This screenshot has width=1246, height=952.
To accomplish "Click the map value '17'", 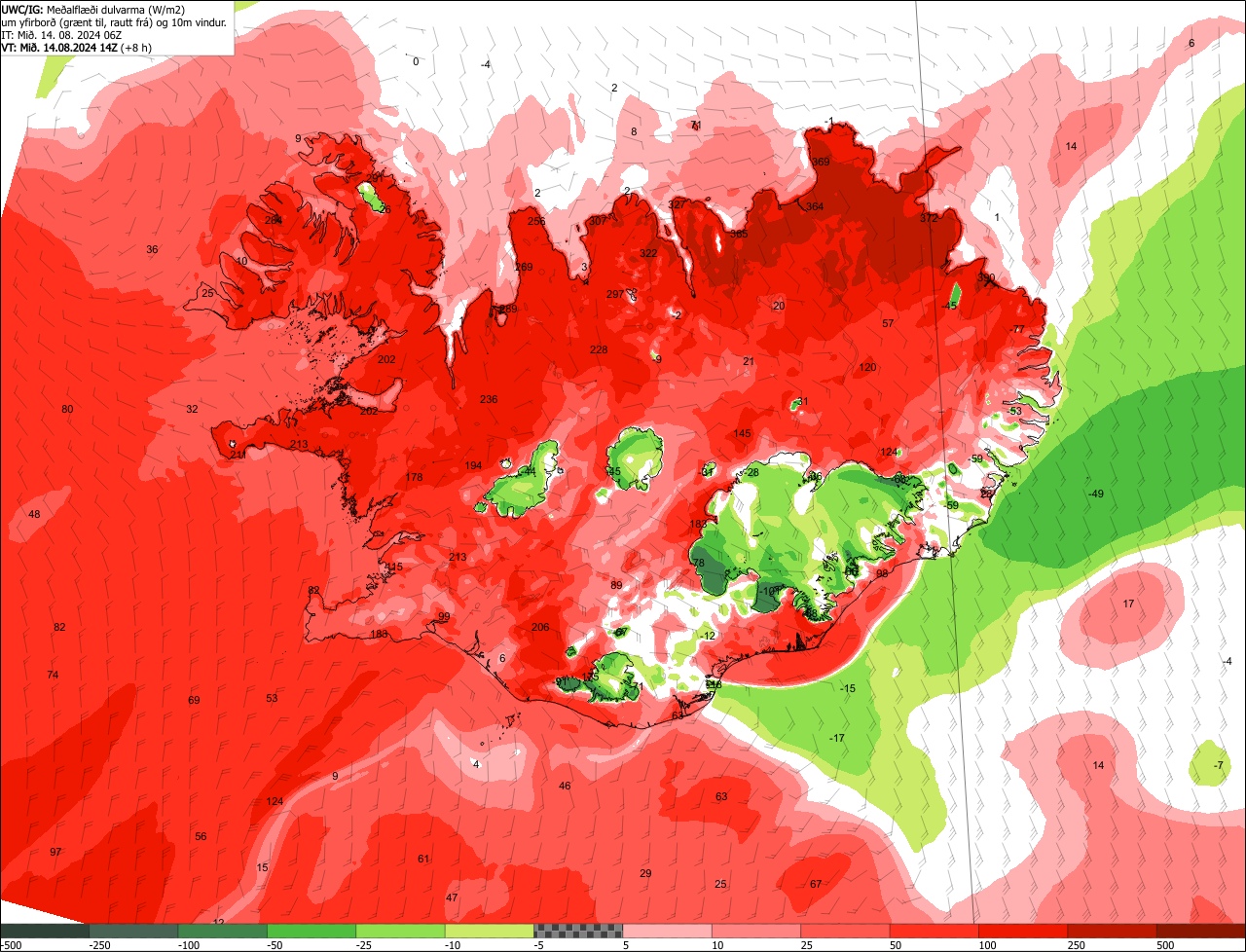I will 1129,604.
